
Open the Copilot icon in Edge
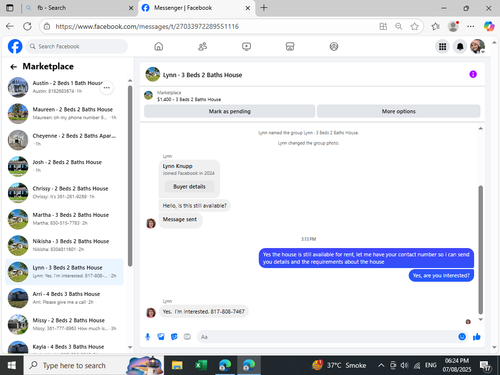tap(489, 26)
